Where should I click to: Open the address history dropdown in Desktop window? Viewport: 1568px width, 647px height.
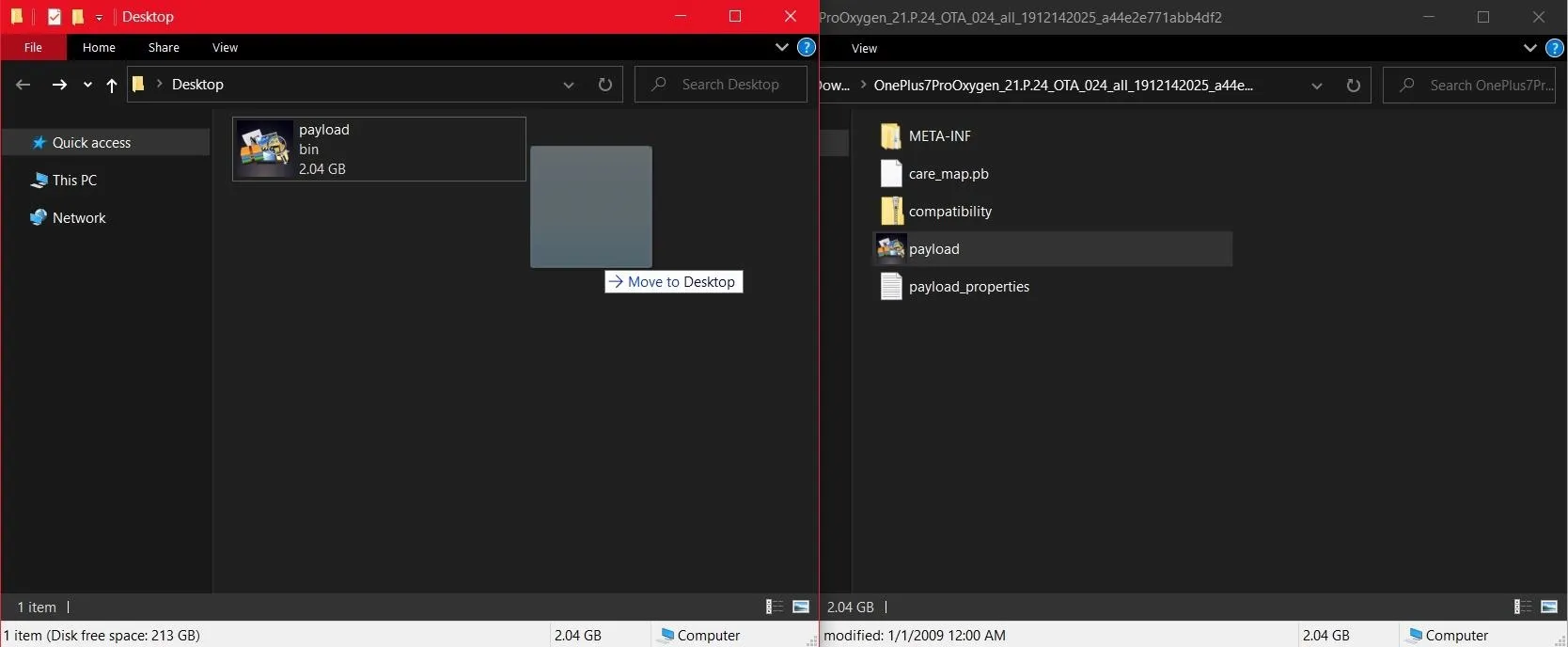(x=569, y=85)
